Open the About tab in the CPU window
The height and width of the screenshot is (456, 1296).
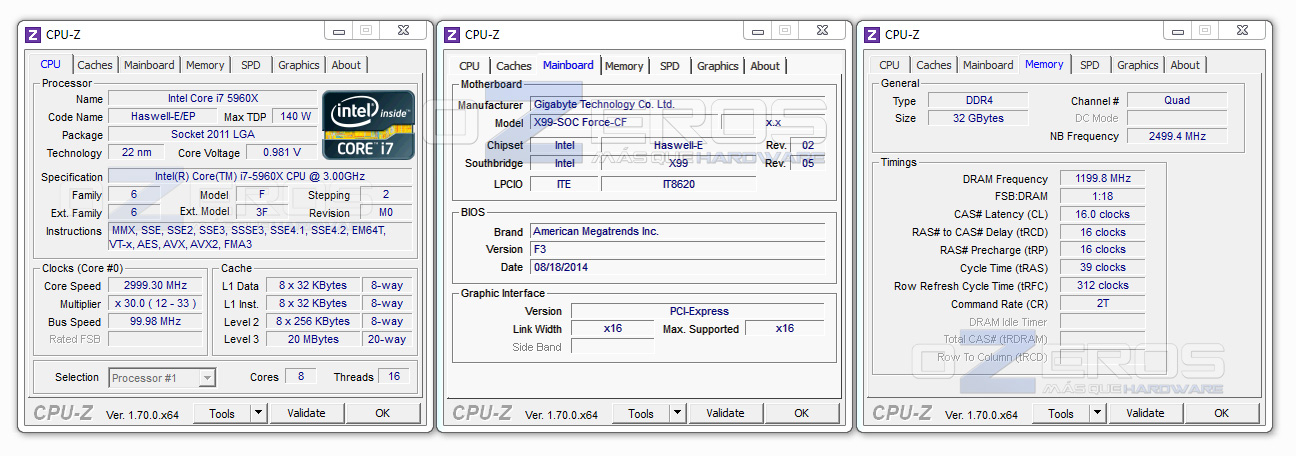pyautogui.click(x=346, y=65)
